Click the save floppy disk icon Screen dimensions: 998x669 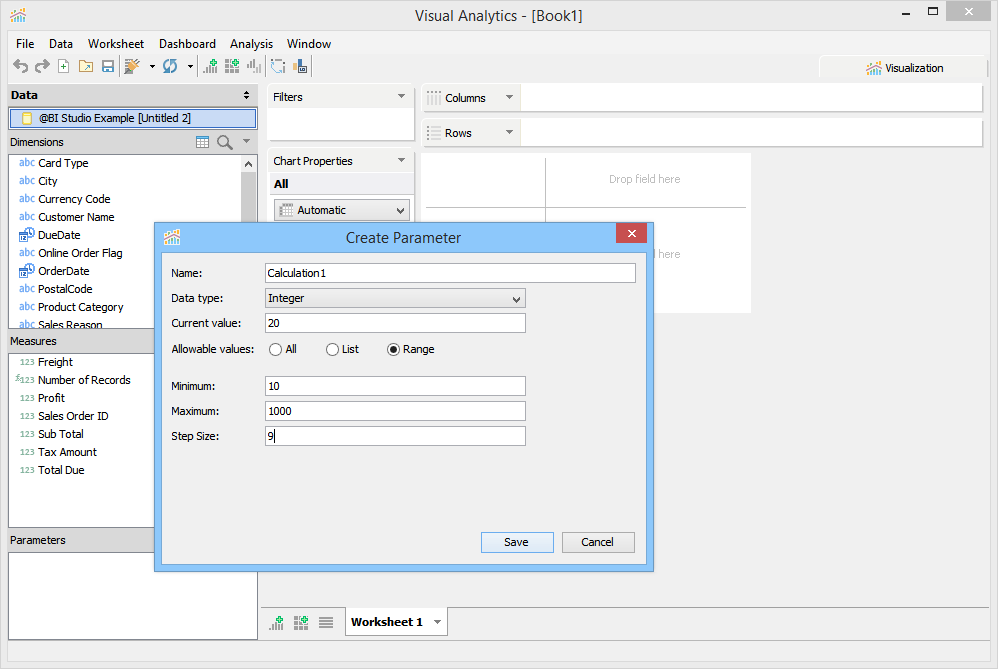(108, 66)
